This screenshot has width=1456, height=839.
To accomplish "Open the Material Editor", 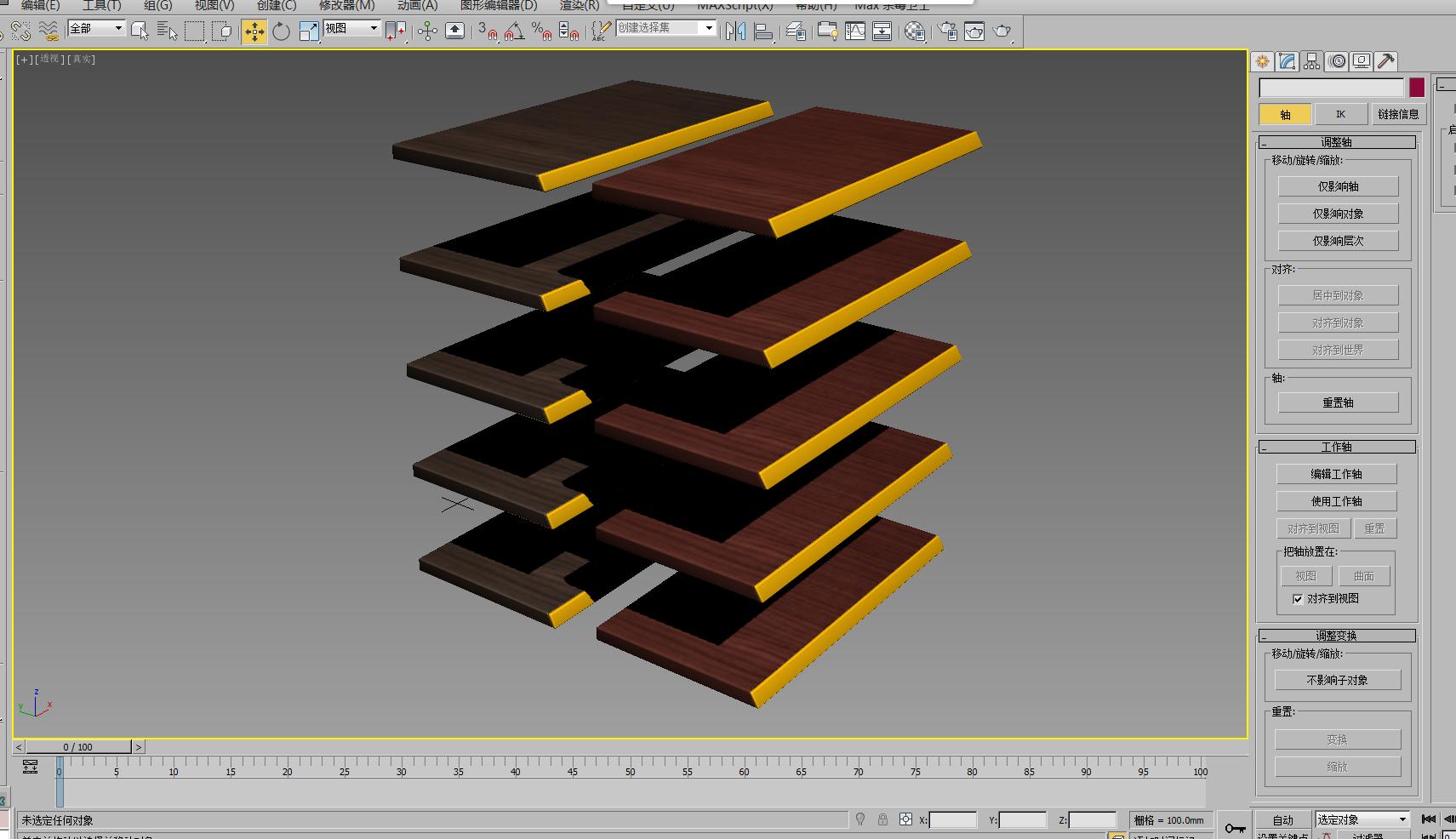I will click(x=915, y=32).
